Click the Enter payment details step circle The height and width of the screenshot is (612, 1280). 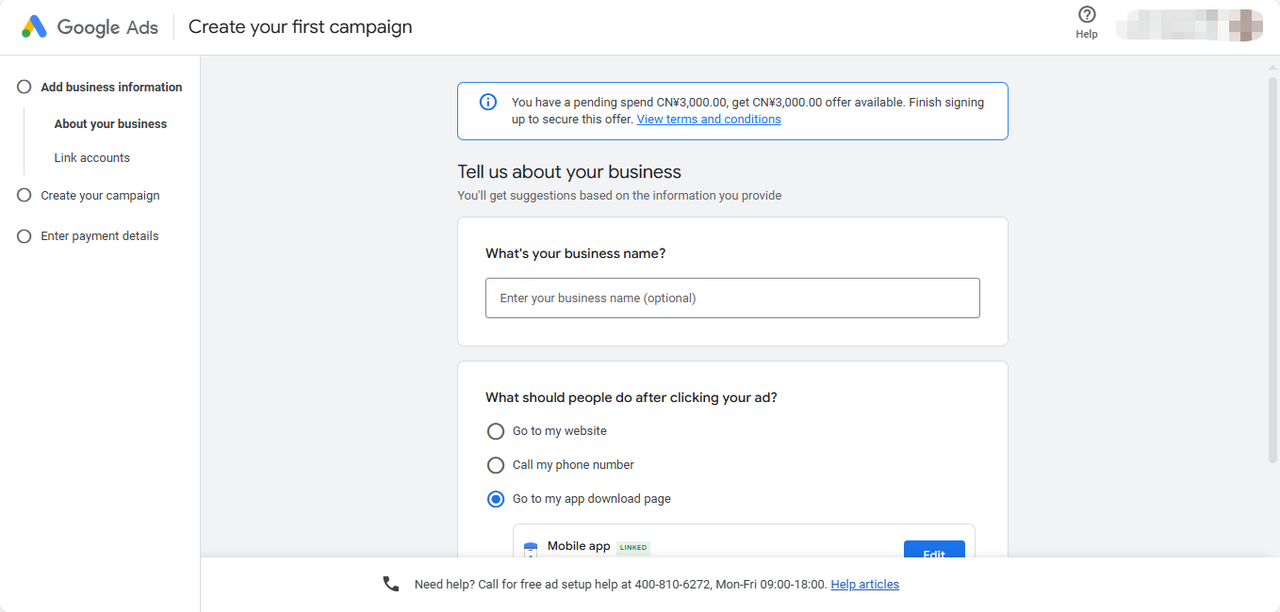click(24, 236)
